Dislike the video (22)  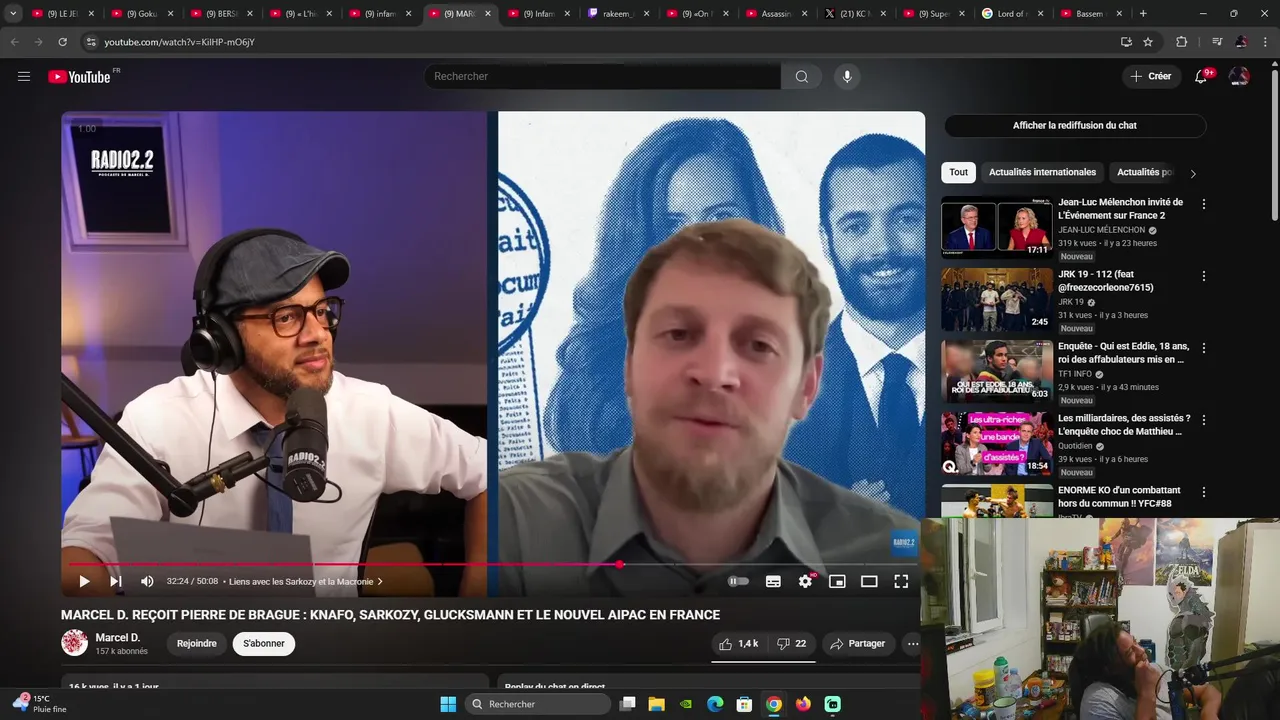click(x=791, y=644)
